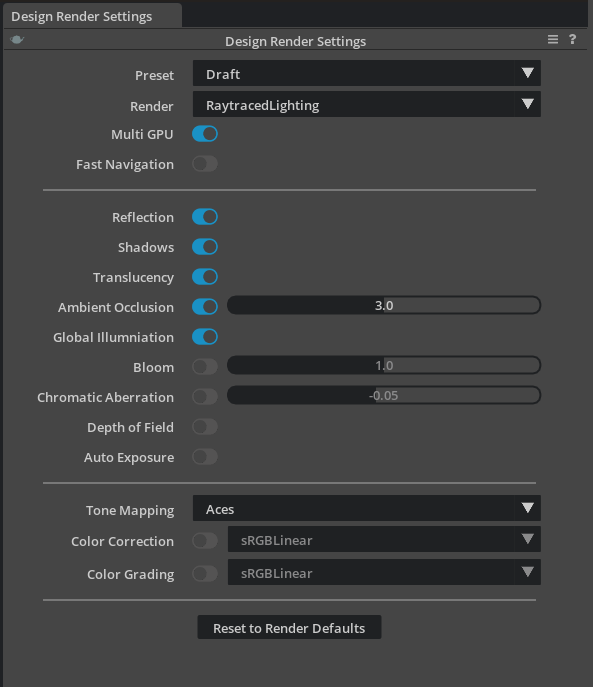
Task: Enable the Color Grading toggle
Action: (205, 574)
